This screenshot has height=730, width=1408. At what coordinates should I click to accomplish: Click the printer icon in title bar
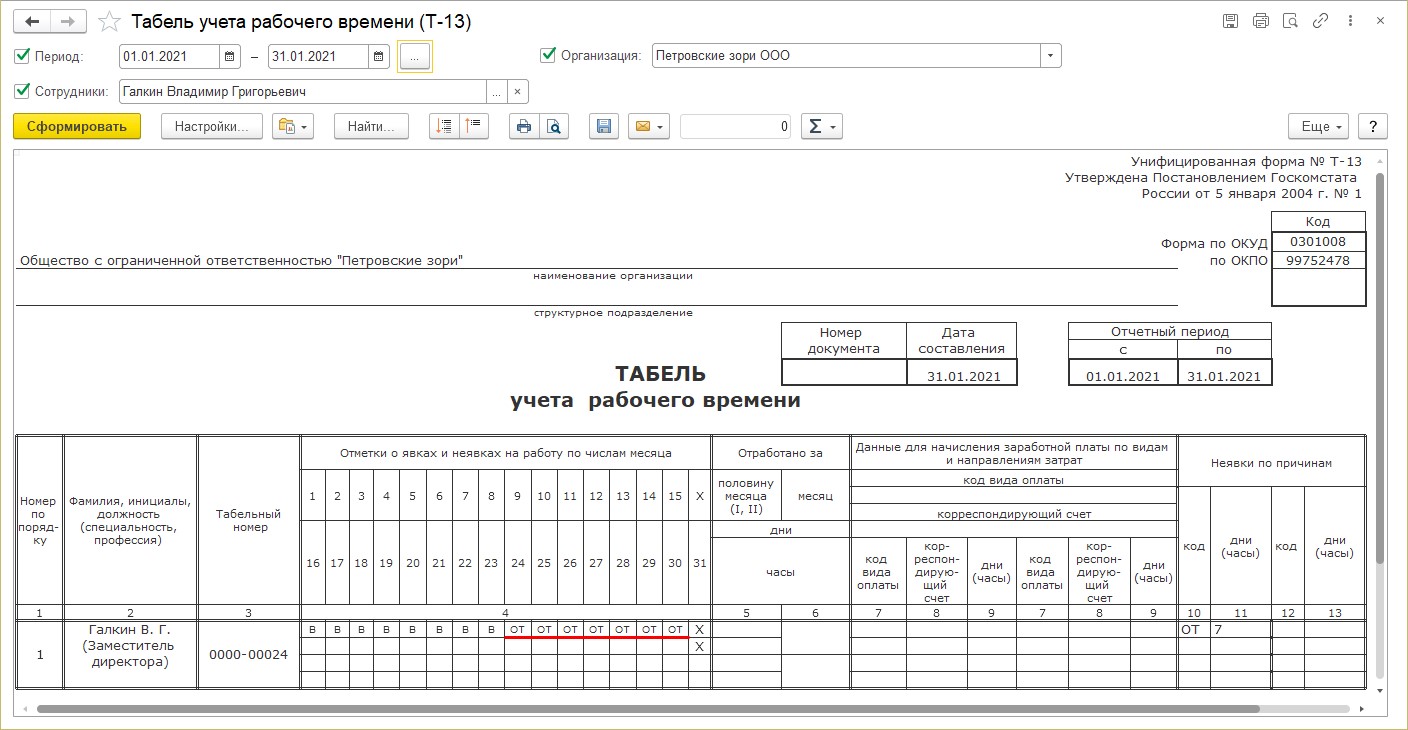click(x=1261, y=21)
